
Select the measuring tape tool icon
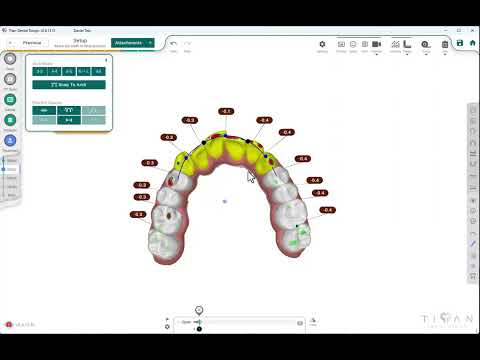point(426,44)
